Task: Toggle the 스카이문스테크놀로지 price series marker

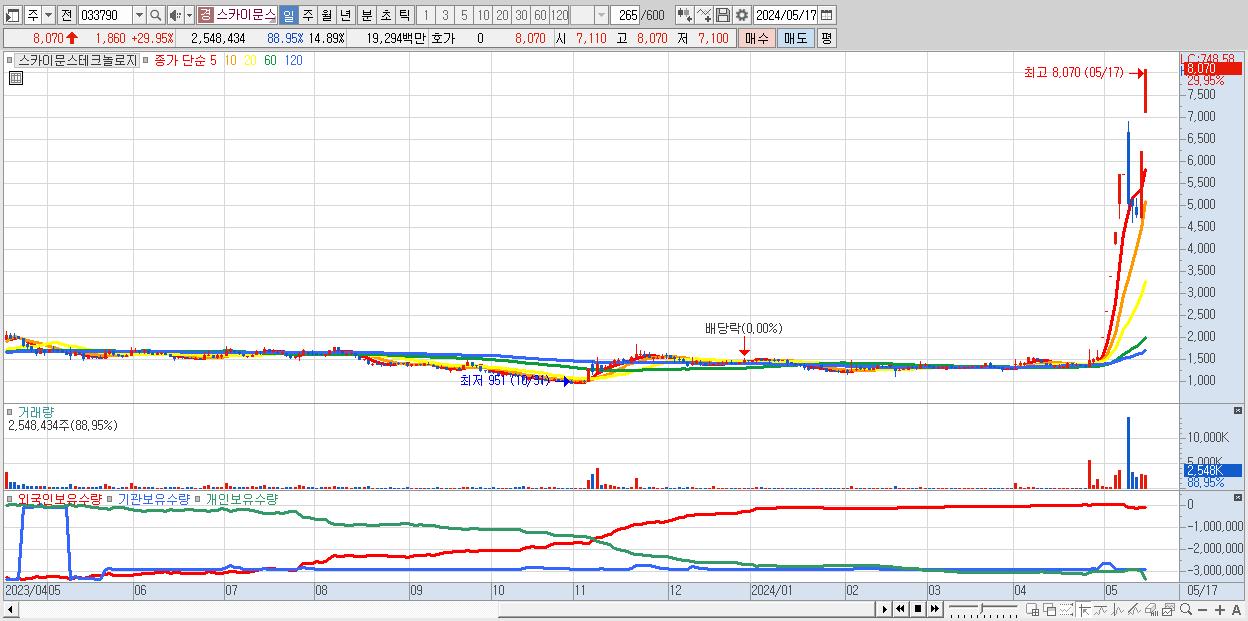Action: pyautogui.click(x=12, y=60)
